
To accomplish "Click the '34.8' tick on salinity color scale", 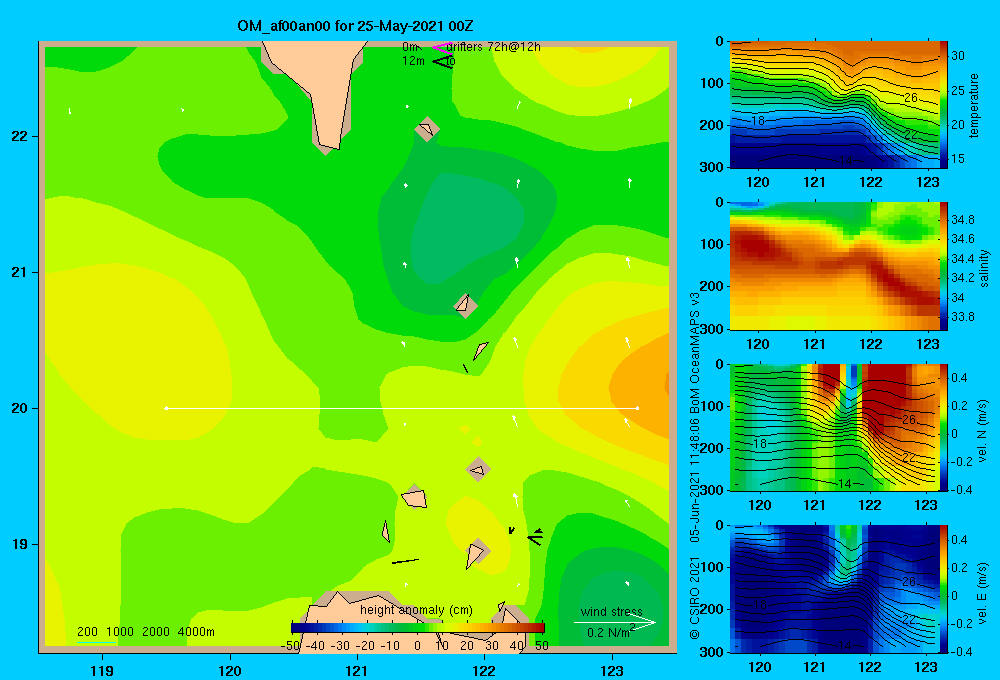I will pos(962,219).
